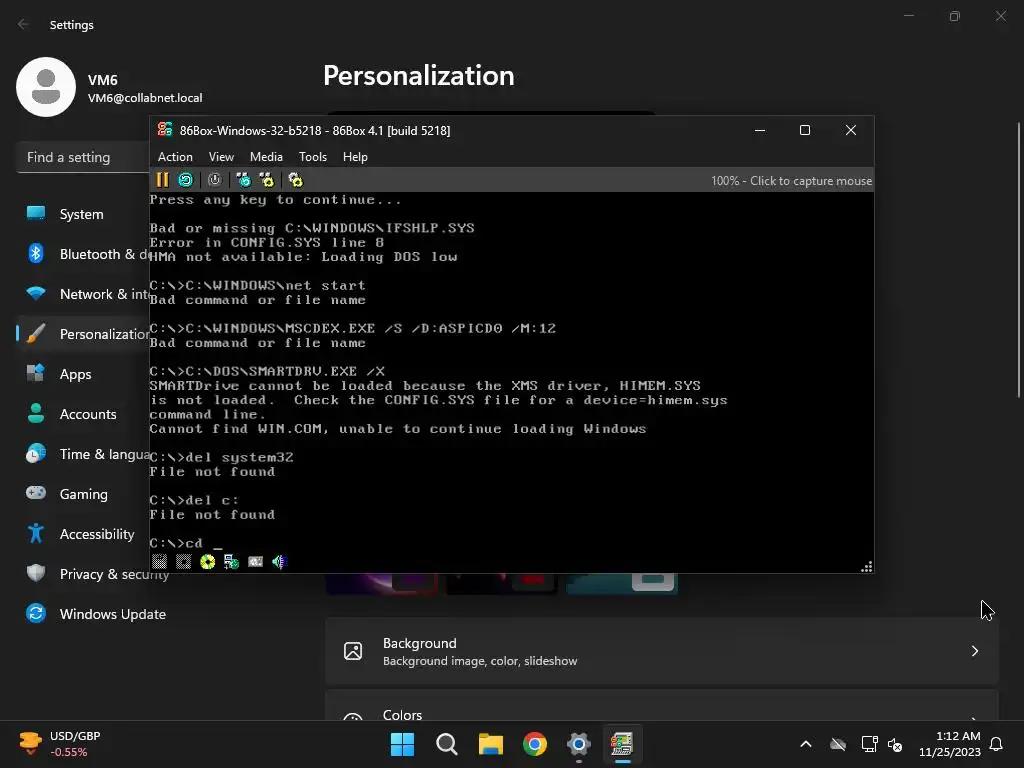
Task: Maximize the 86Box window
Action: pos(805,130)
